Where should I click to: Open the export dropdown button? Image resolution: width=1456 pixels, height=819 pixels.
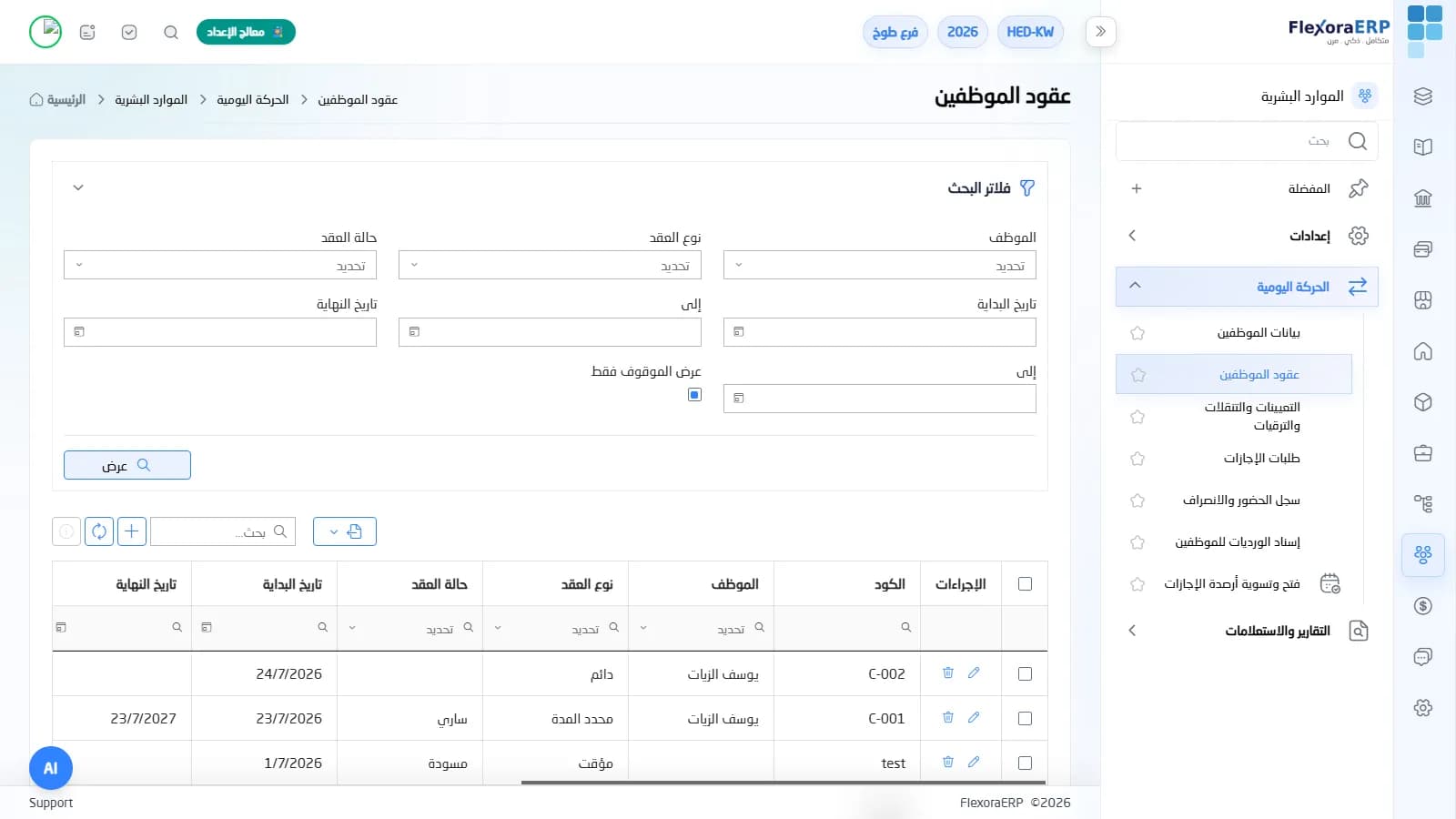tap(345, 531)
